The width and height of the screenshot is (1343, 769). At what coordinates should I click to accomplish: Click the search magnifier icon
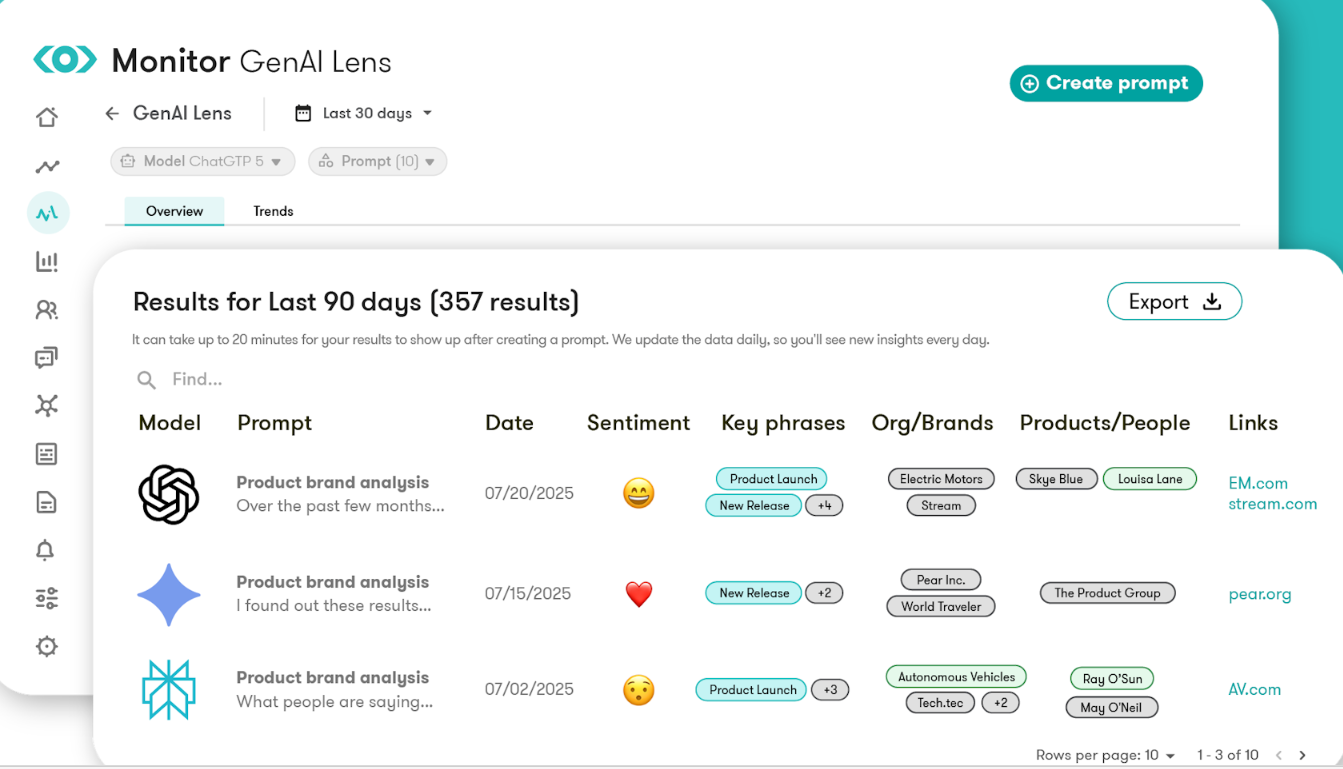(147, 380)
